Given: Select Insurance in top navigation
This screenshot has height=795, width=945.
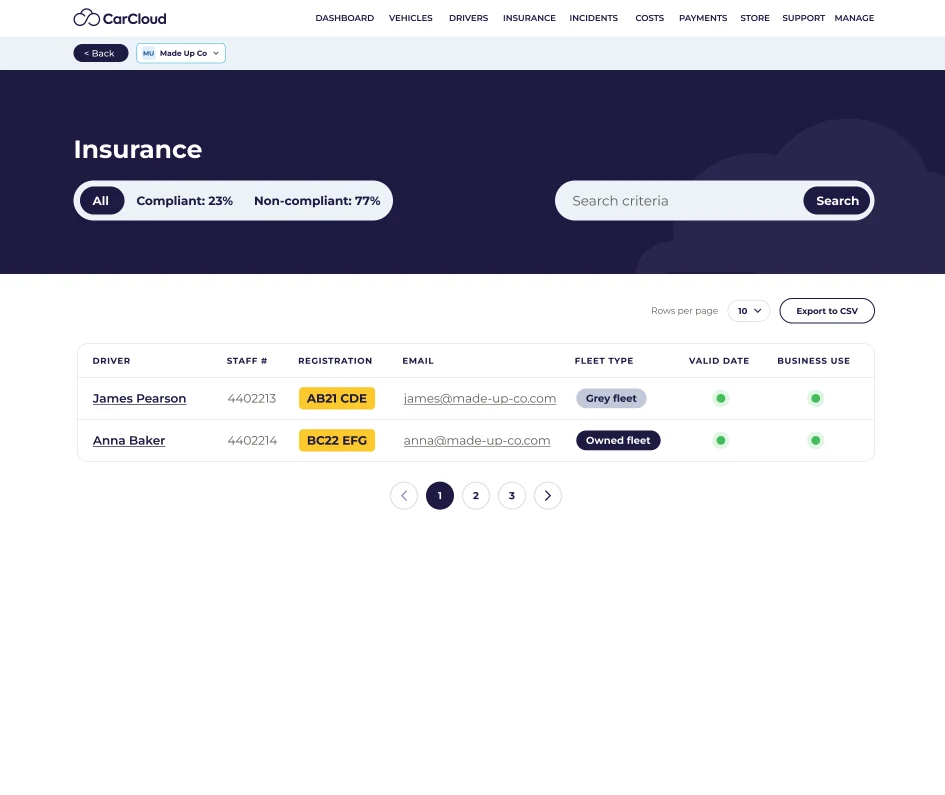Looking at the screenshot, I should pos(529,18).
